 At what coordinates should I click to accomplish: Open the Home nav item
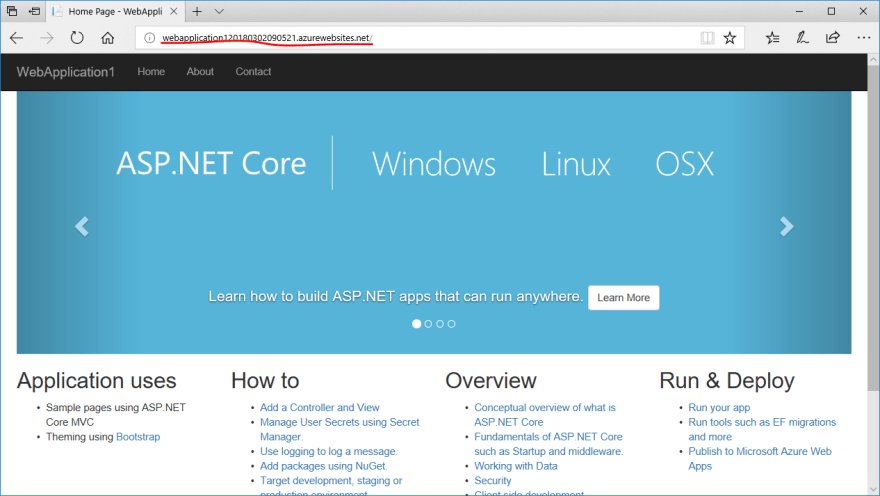[151, 72]
